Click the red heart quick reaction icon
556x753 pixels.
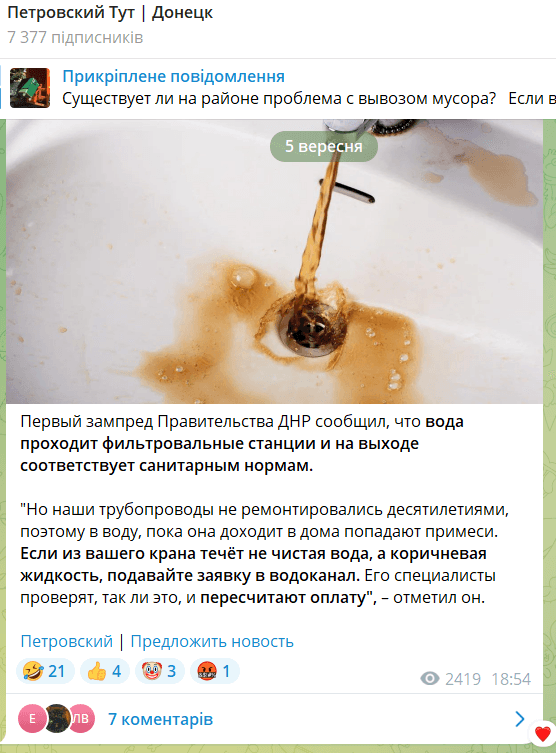[543, 734]
